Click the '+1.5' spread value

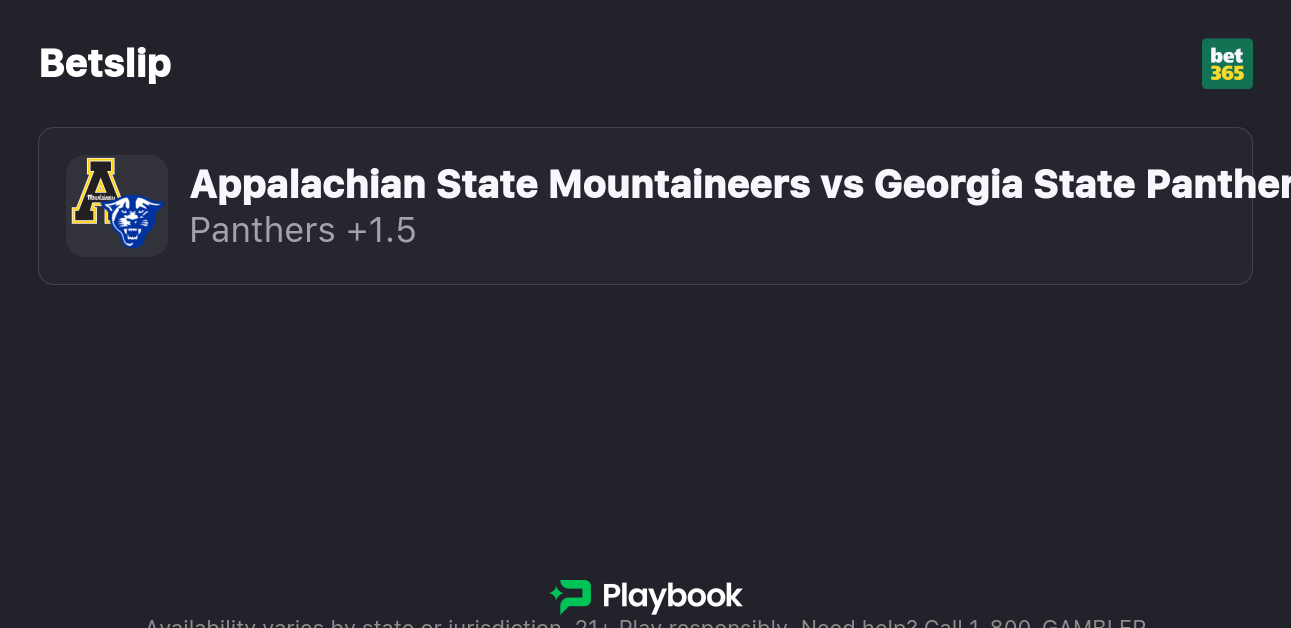pos(381,230)
